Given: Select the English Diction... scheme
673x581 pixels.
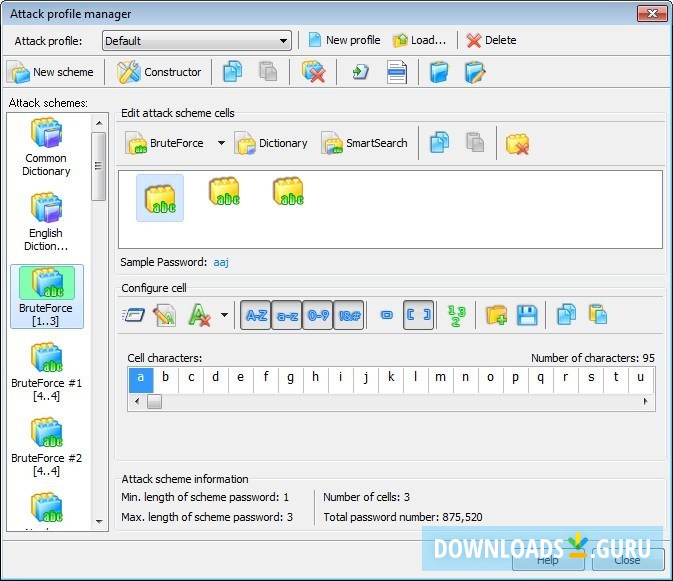Looking at the screenshot, I should (x=46, y=222).
